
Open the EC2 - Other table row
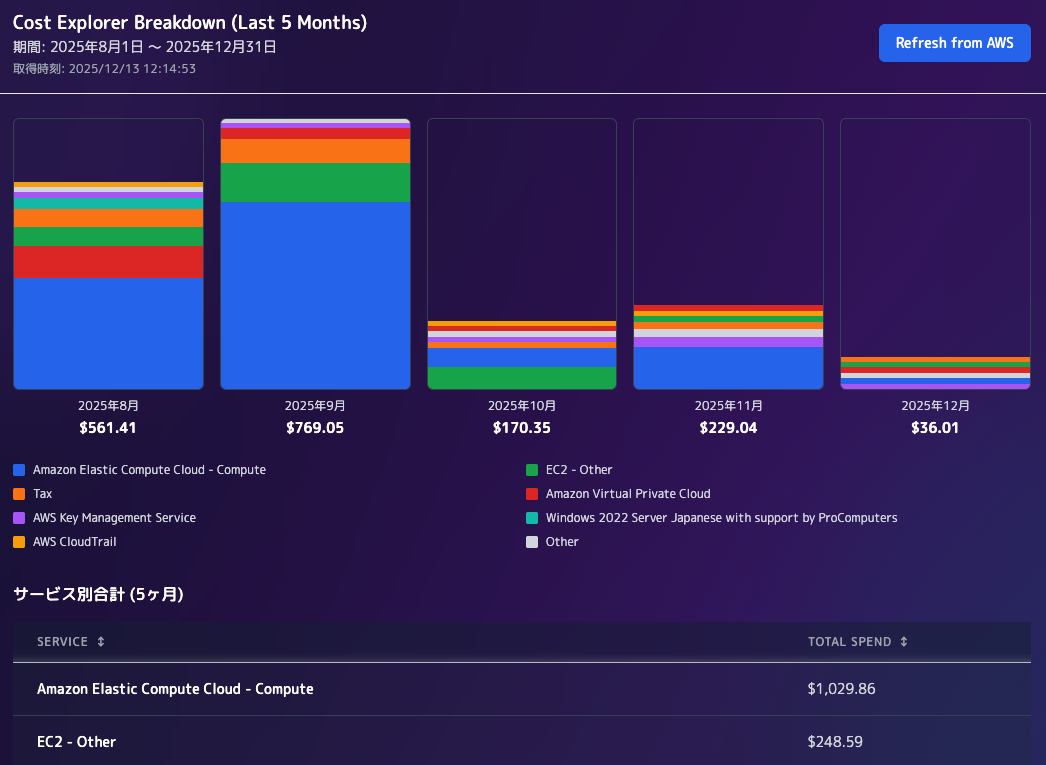[522, 740]
